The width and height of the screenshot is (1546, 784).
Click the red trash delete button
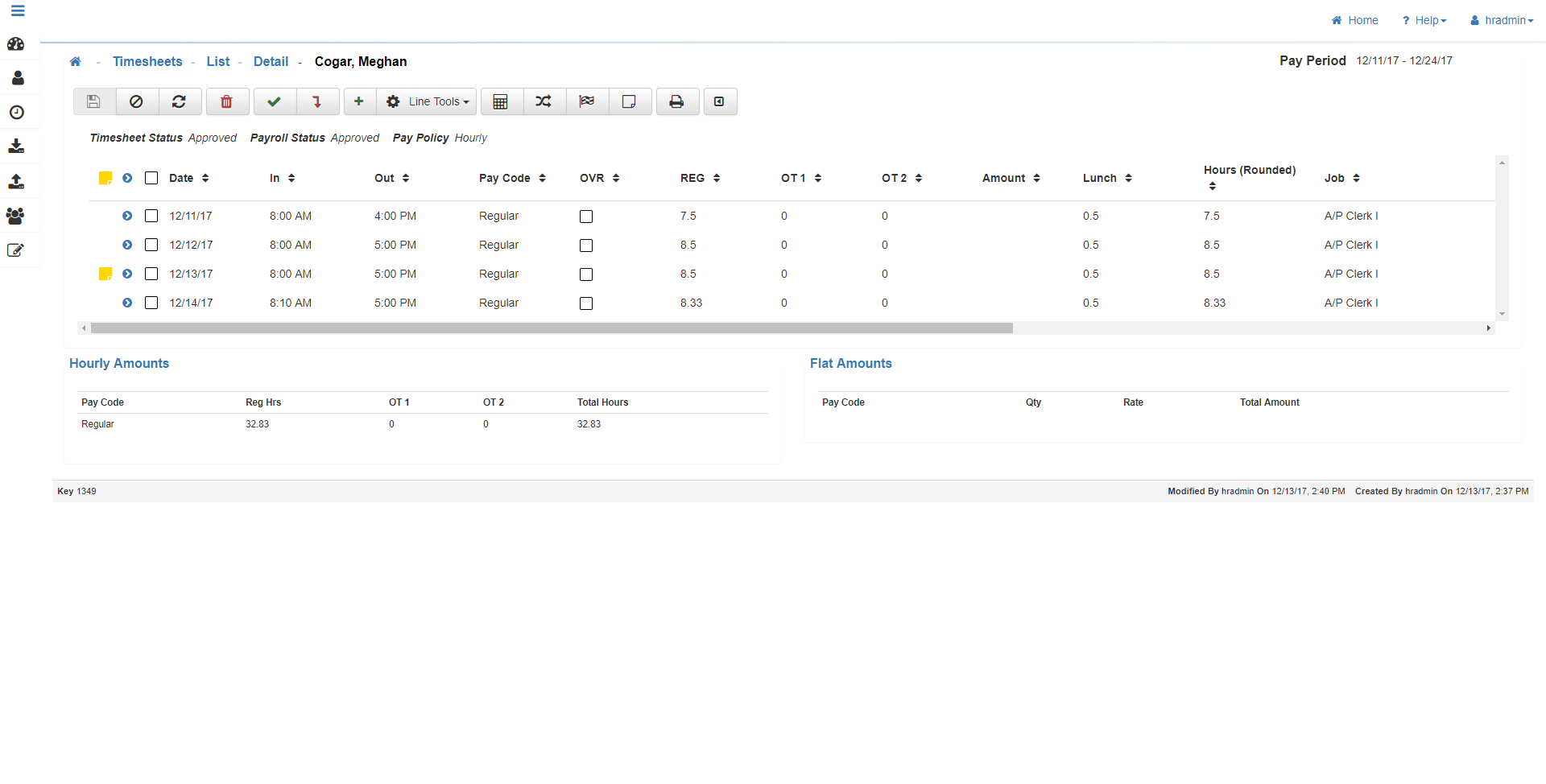click(x=227, y=101)
